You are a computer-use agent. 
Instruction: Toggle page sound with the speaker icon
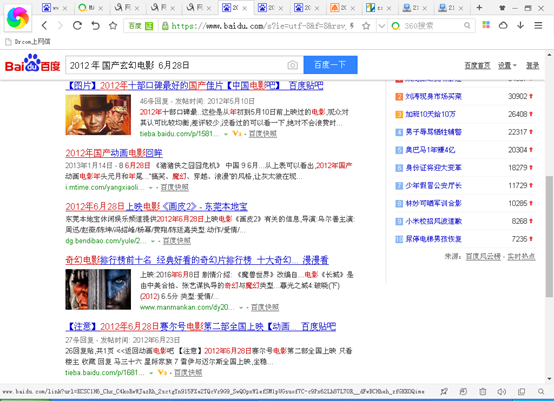502,391
